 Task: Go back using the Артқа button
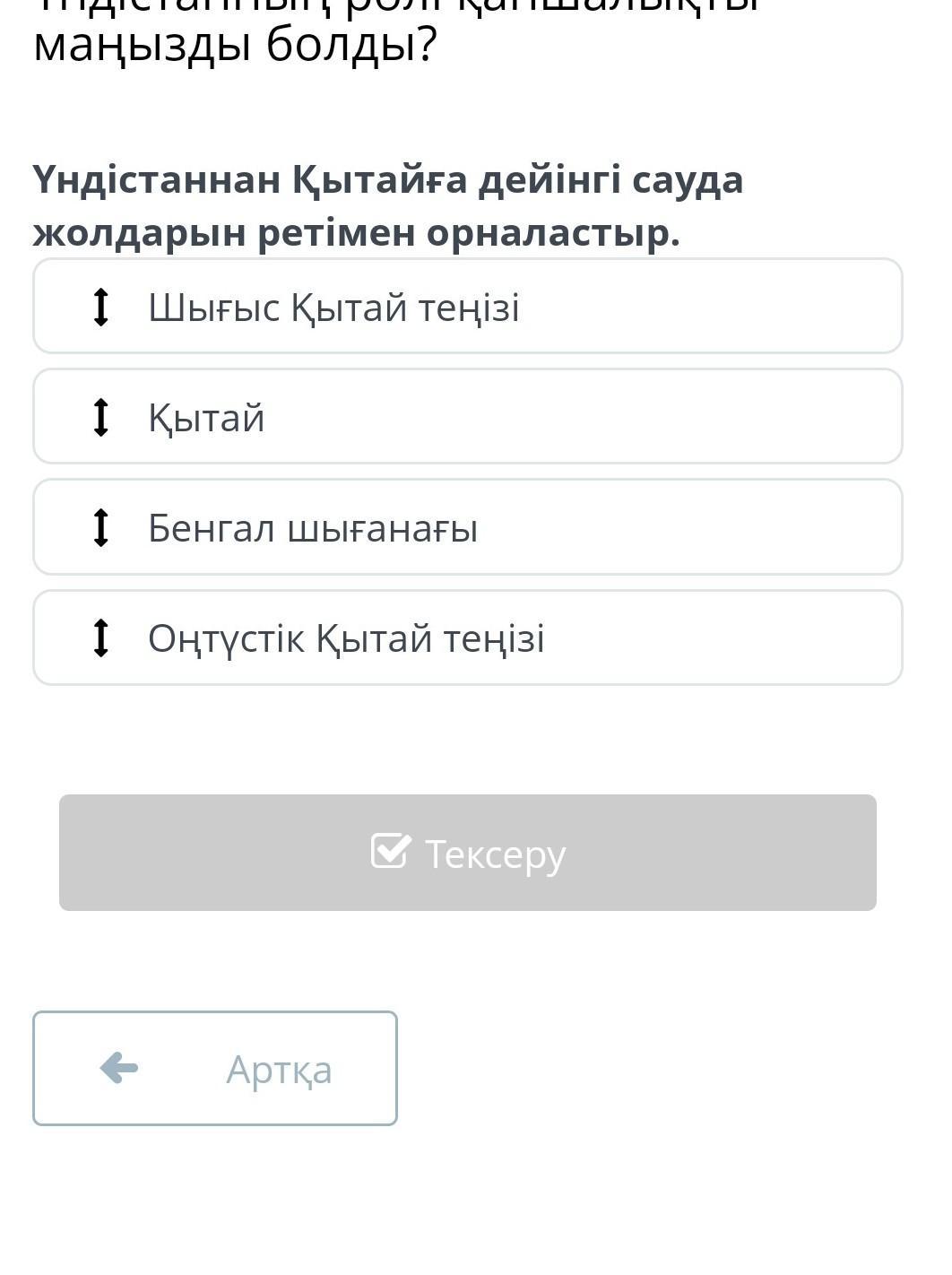click(x=215, y=1068)
